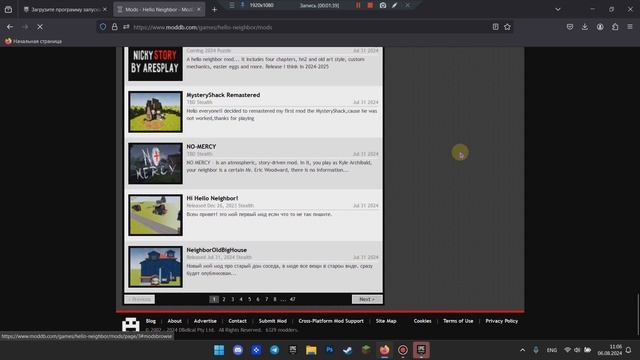Open Steam from the taskbar
The height and width of the screenshot is (360, 640).
click(x=347, y=350)
